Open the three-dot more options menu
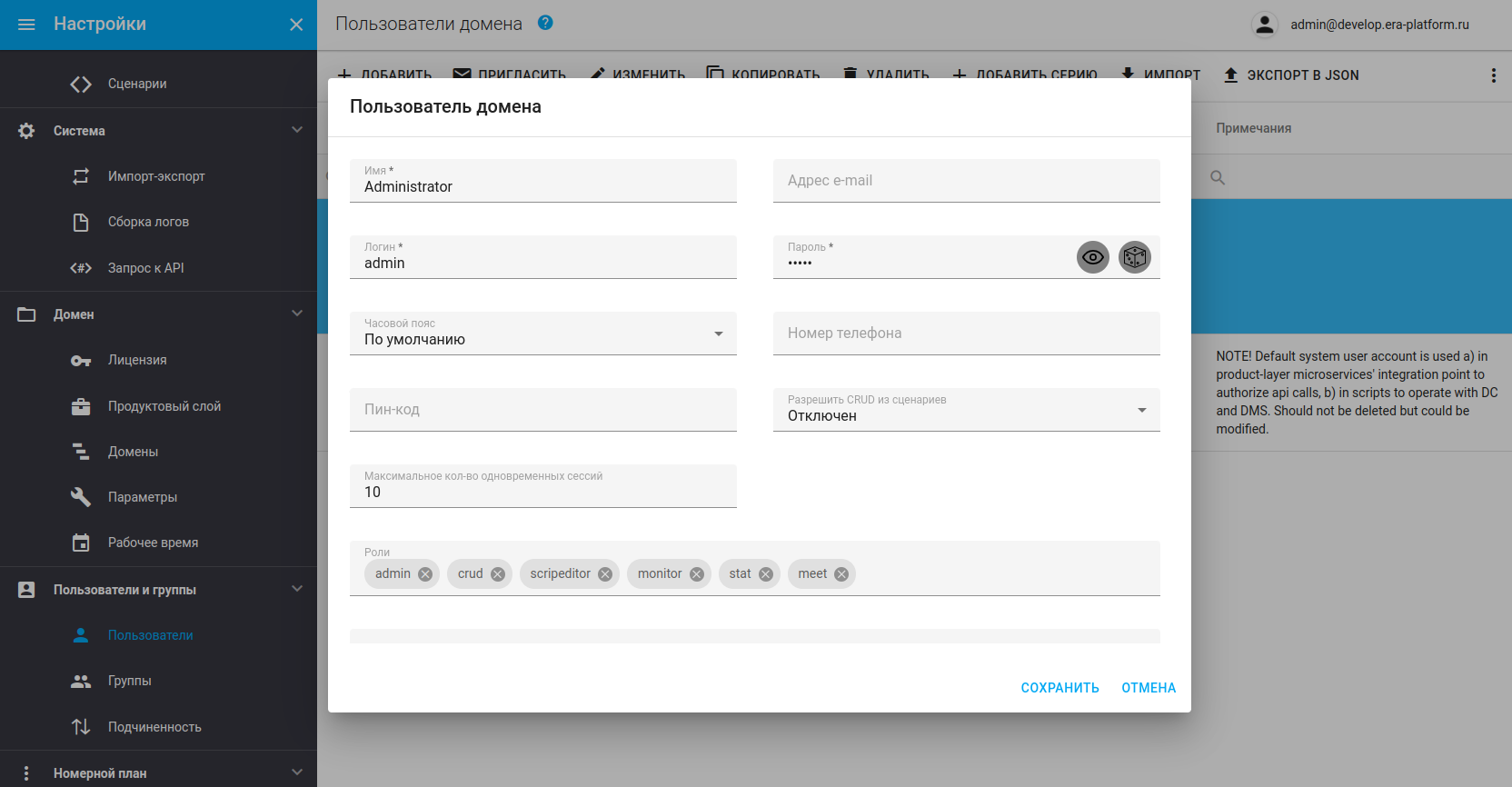Viewport: 1512px width, 787px height. pyautogui.click(x=1493, y=75)
